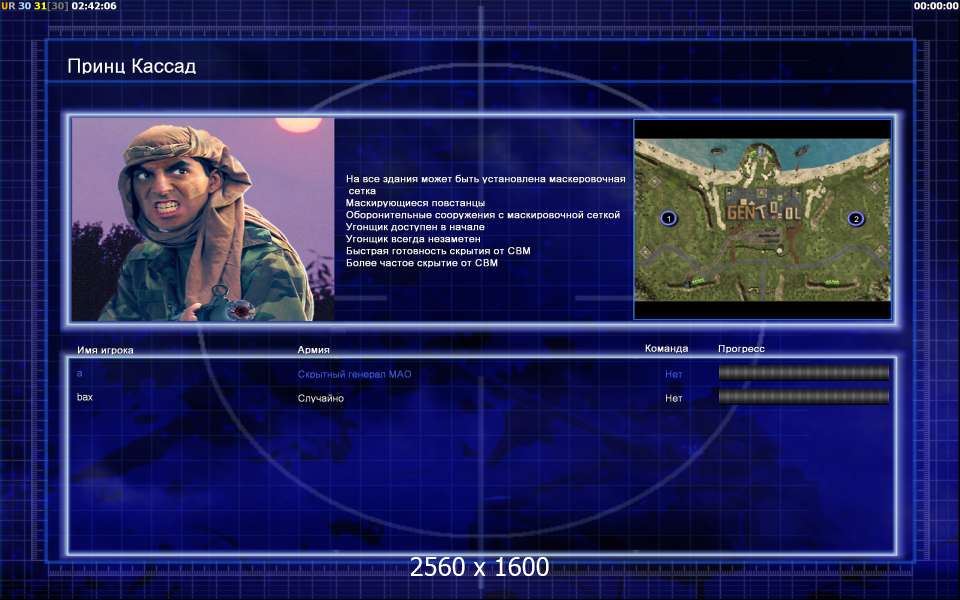
Task: Click "Быстрая готовность скрытия от СВМ"
Action: point(438,250)
